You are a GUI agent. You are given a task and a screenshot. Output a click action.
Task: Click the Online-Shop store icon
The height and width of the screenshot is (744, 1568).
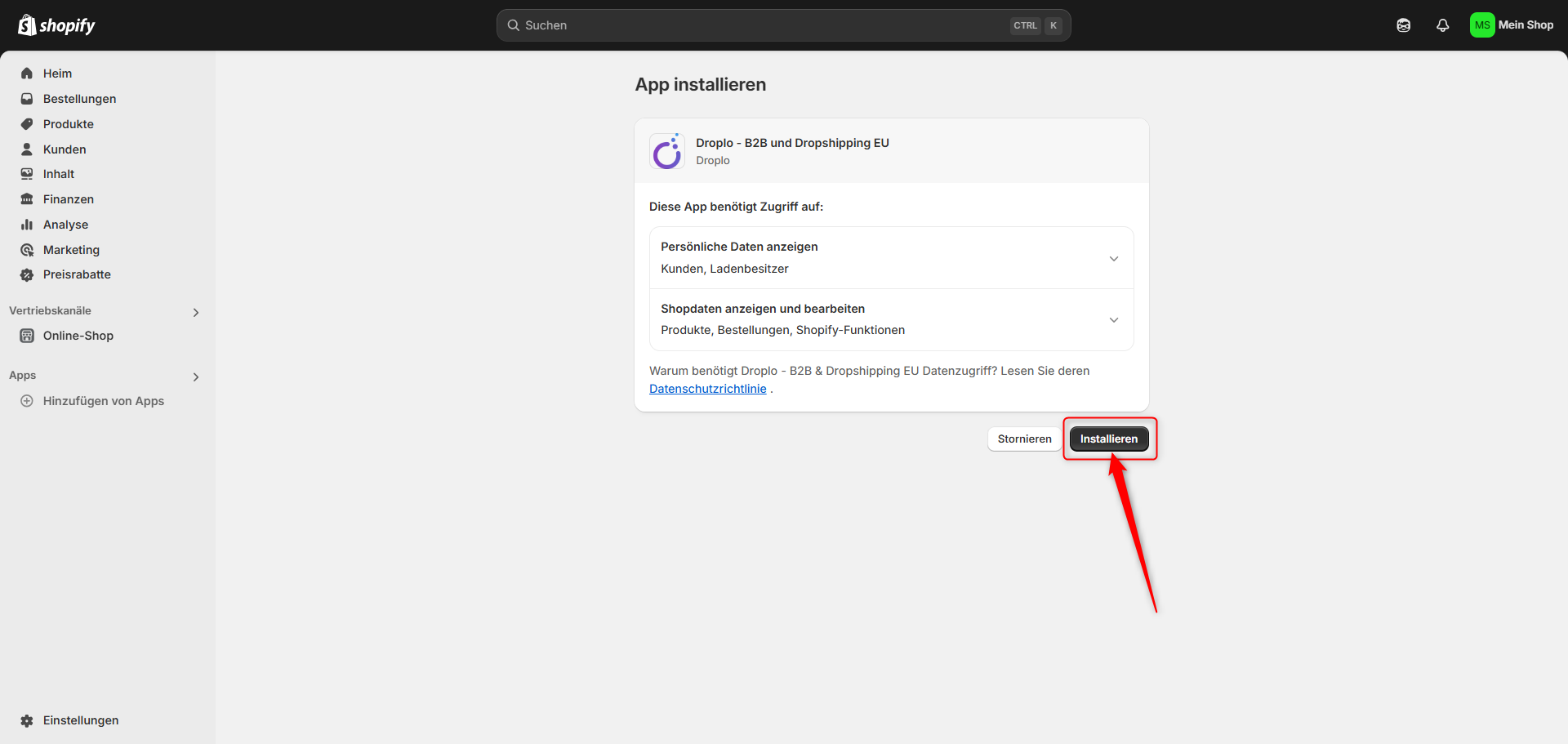click(27, 336)
